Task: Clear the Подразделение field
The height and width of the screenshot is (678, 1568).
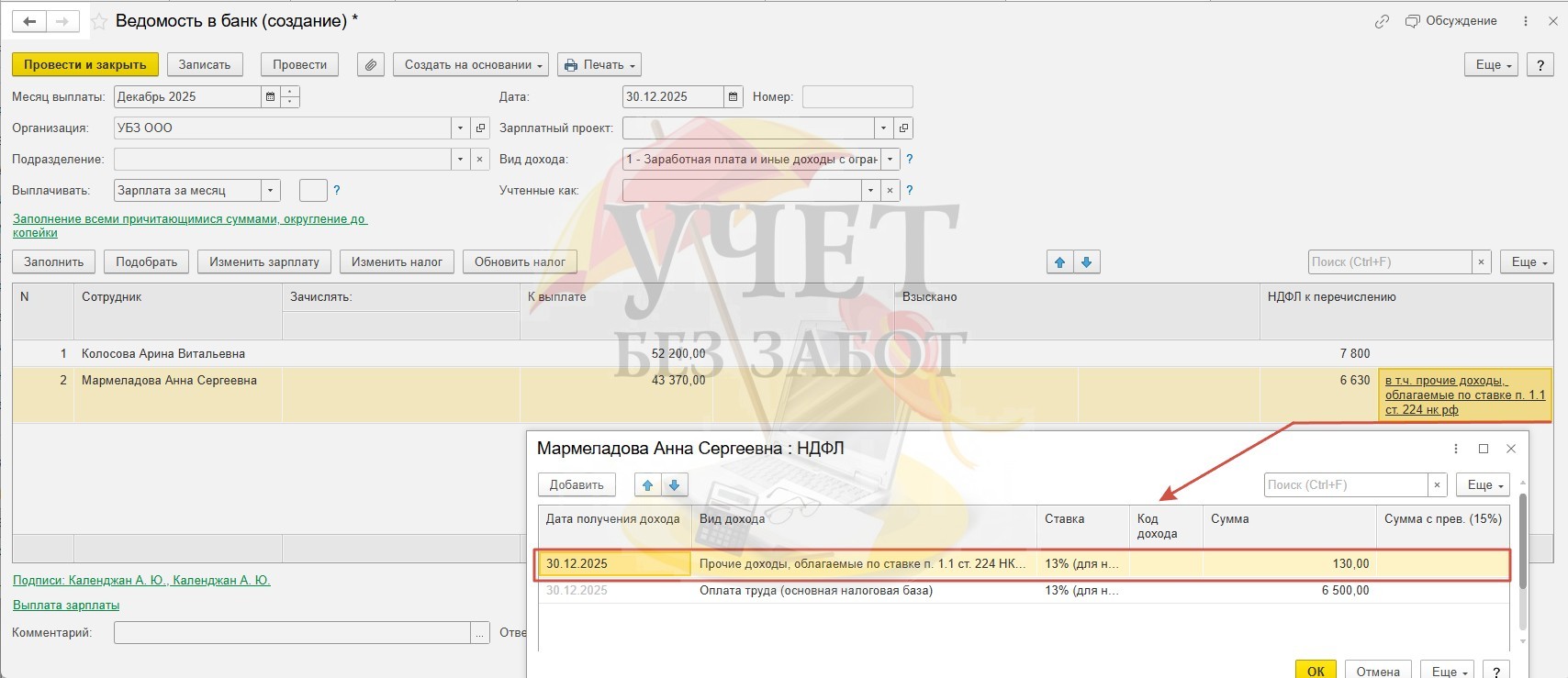Action: 480,160
